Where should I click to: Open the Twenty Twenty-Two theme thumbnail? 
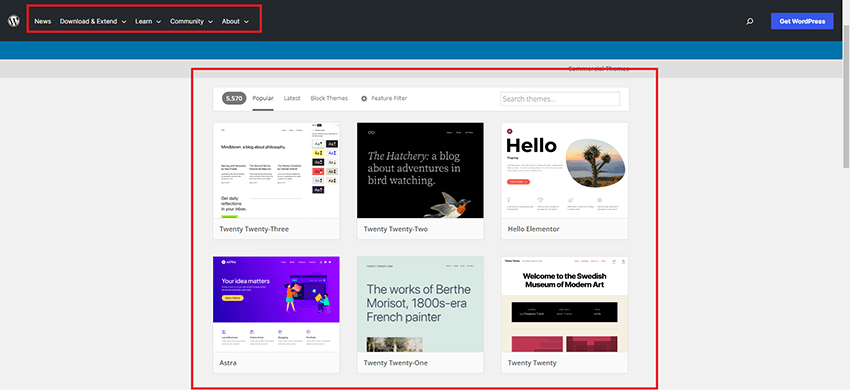(x=420, y=170)
